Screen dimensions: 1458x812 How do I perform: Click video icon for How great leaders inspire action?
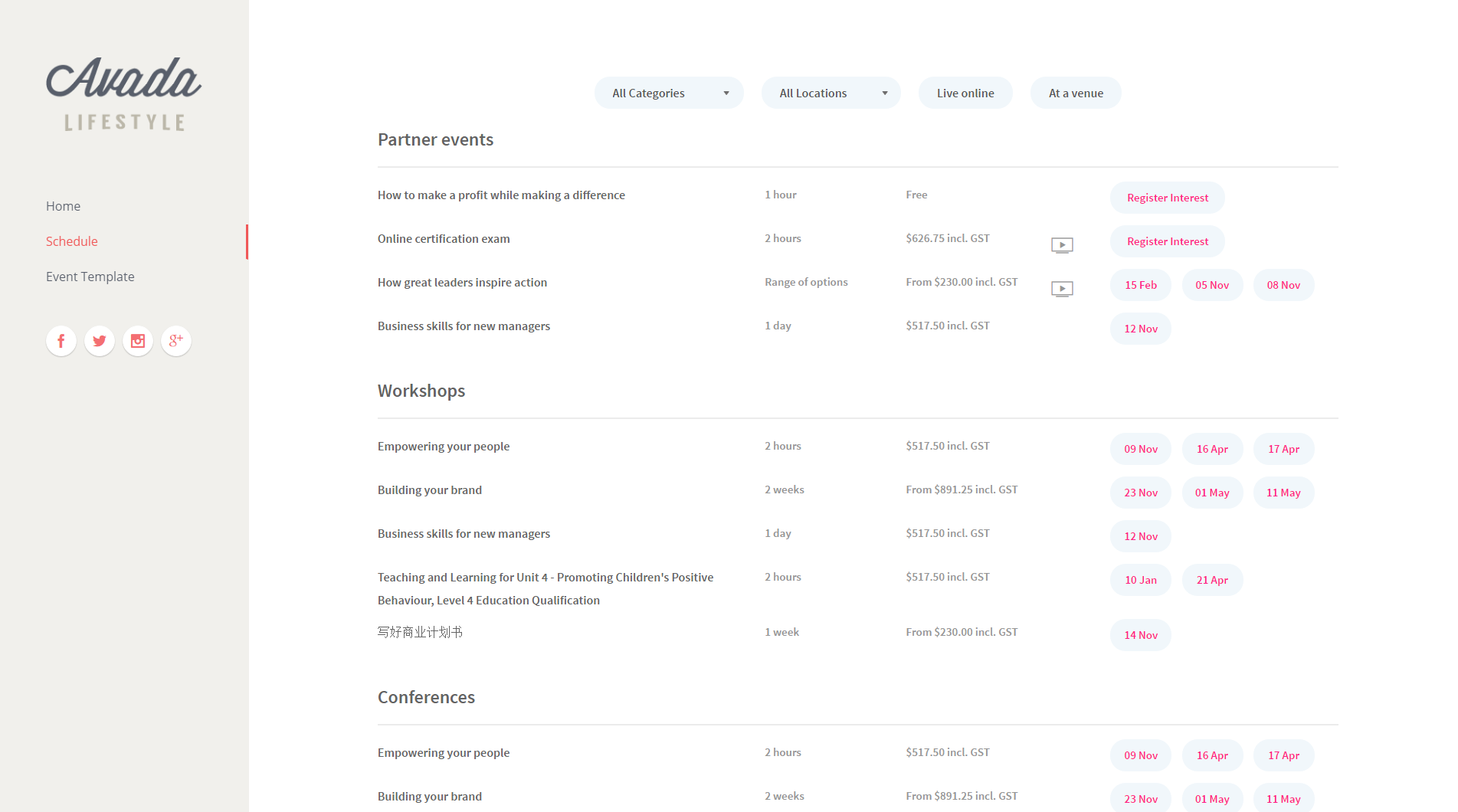1062,289
